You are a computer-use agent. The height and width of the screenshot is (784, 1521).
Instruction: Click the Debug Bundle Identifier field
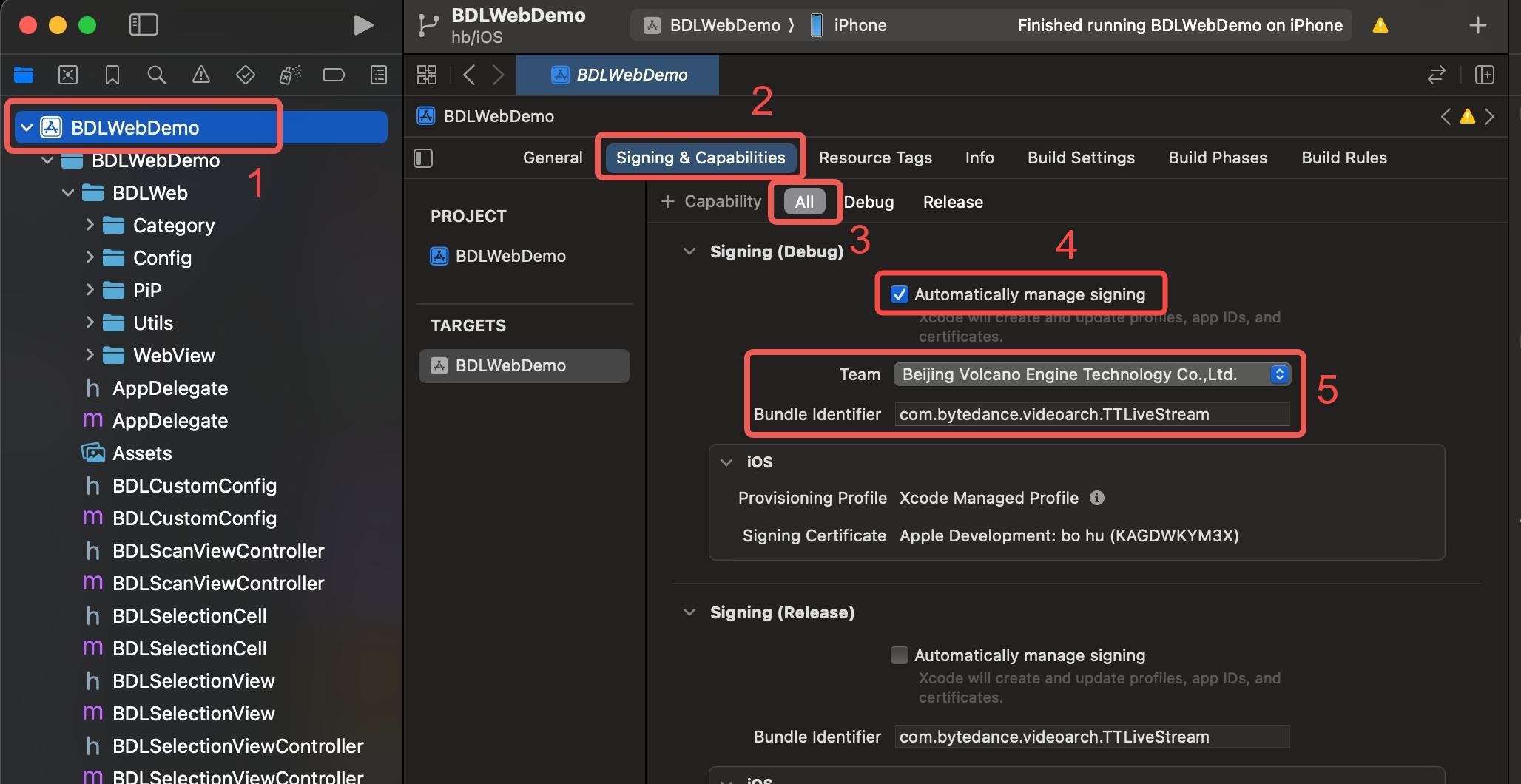(x=1092, y=414)
